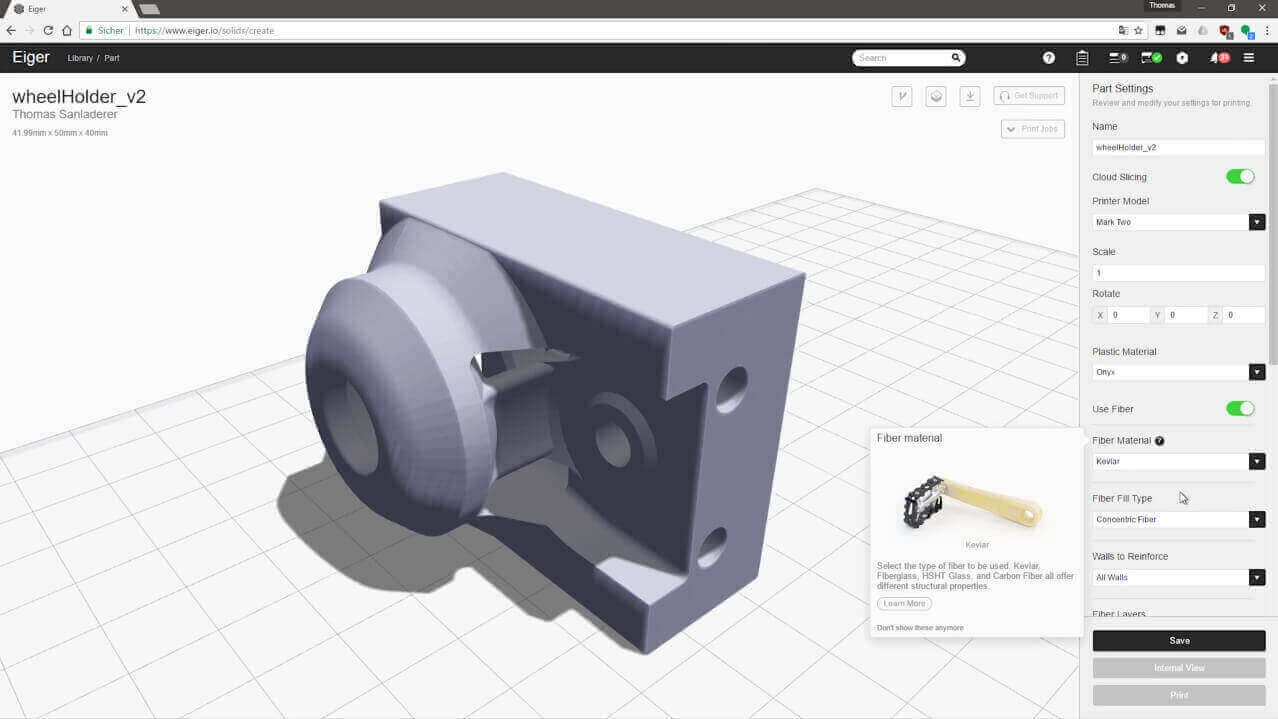
Task: Click the layer view icon above the model
Action: pyautogui.click(x=936, y=95)
